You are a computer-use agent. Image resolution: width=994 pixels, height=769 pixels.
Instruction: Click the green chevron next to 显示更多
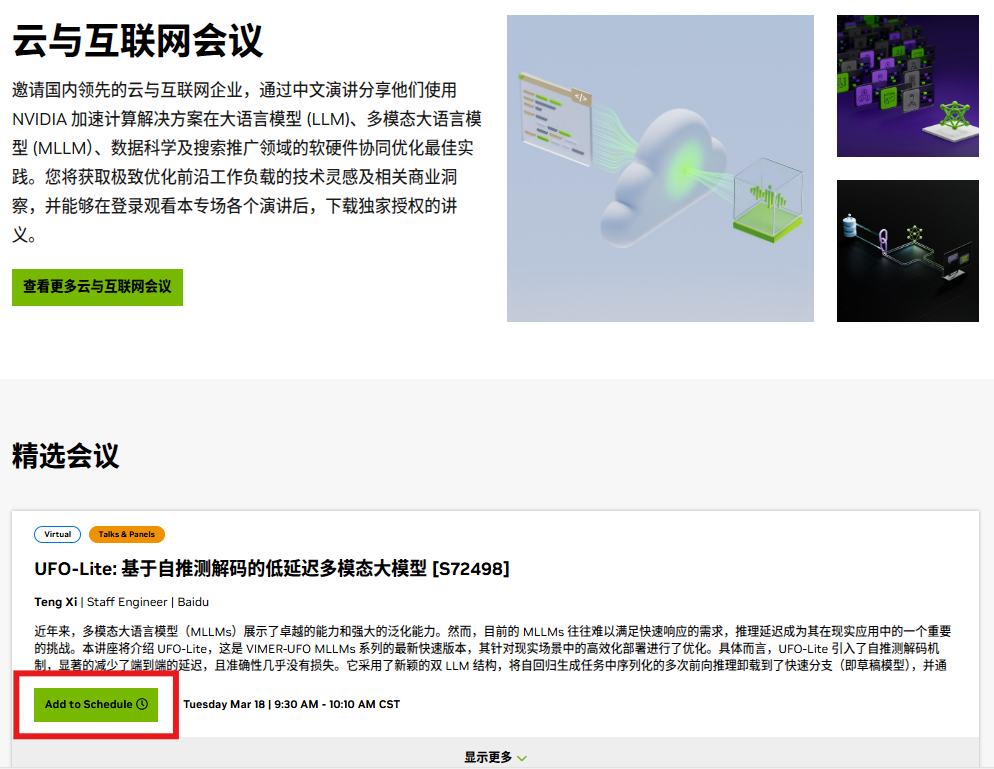(x=522, y=758)
